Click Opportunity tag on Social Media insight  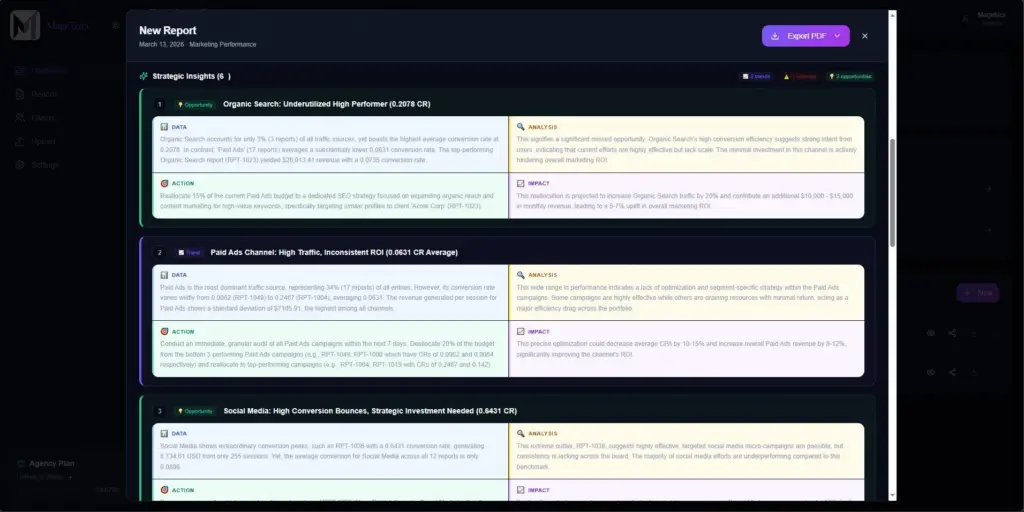click(x=195, y=411)
